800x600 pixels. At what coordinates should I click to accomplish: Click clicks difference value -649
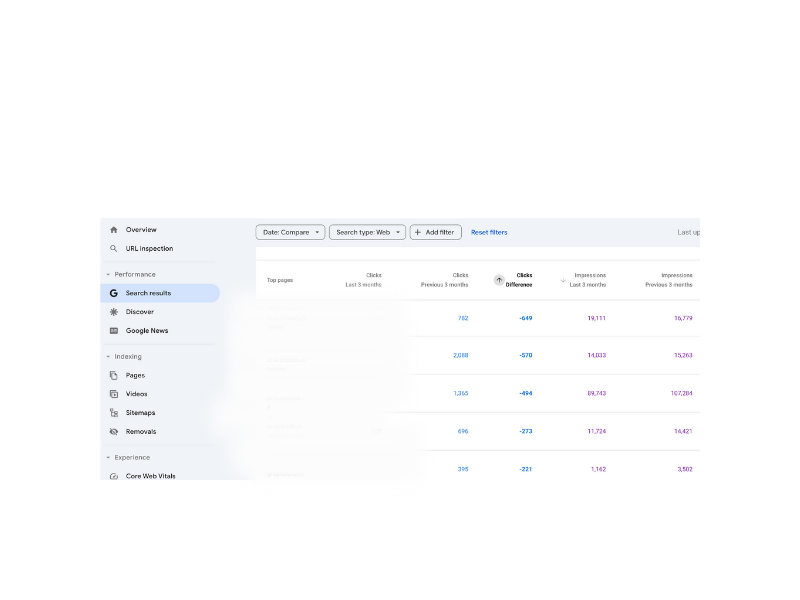[526, 318]
